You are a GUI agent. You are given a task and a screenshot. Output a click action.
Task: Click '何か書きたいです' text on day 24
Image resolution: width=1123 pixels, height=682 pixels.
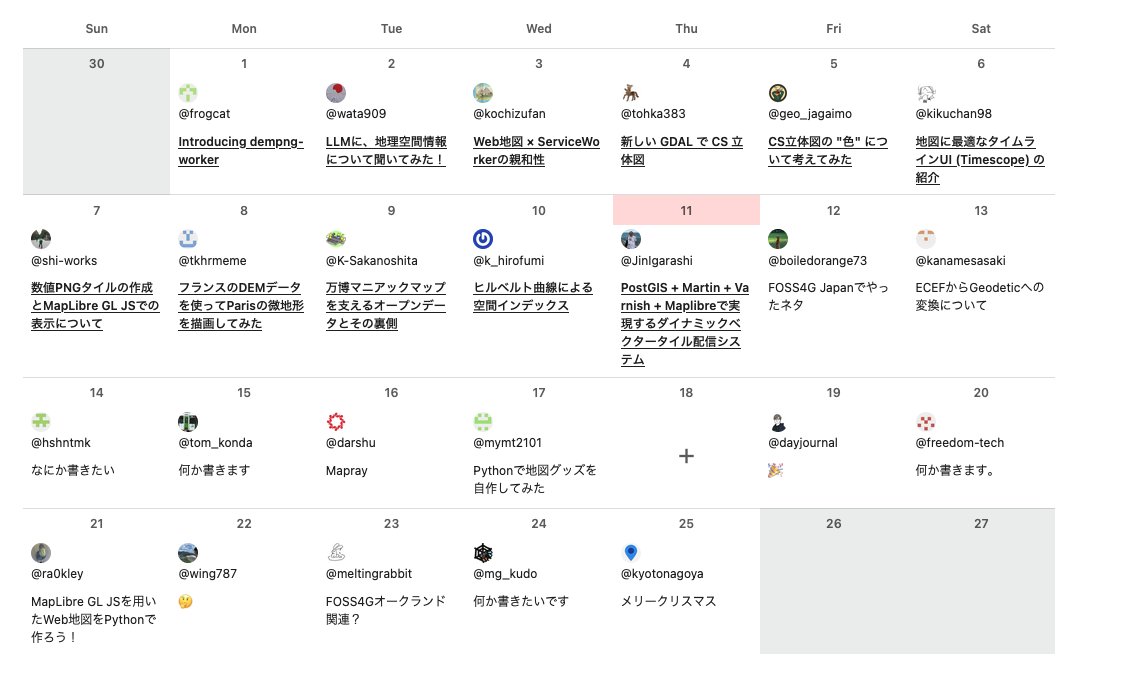(x=521, y=601)
